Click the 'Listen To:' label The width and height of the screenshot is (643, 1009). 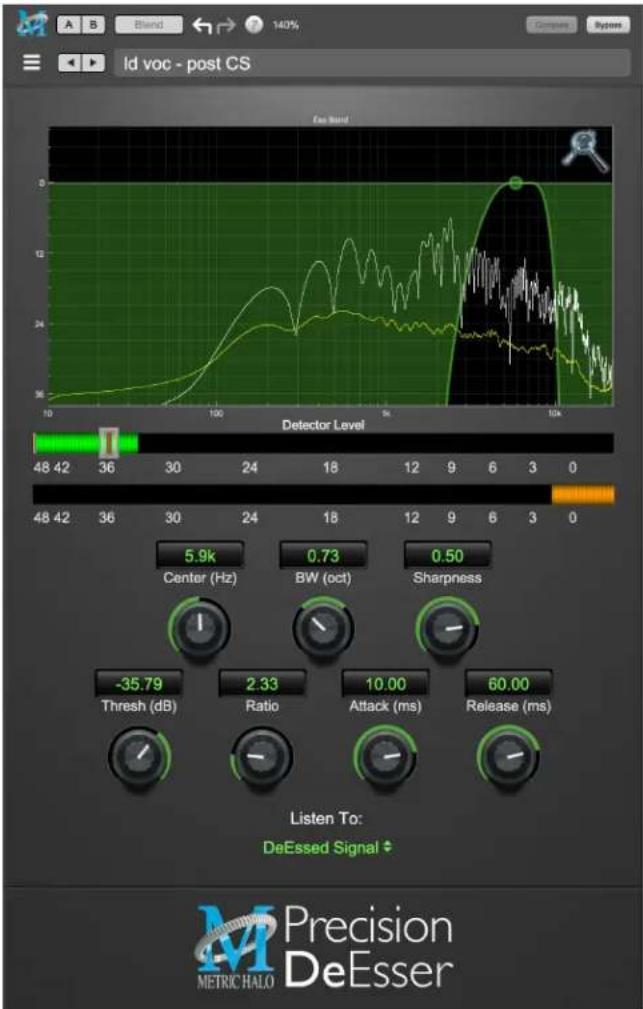326,819
